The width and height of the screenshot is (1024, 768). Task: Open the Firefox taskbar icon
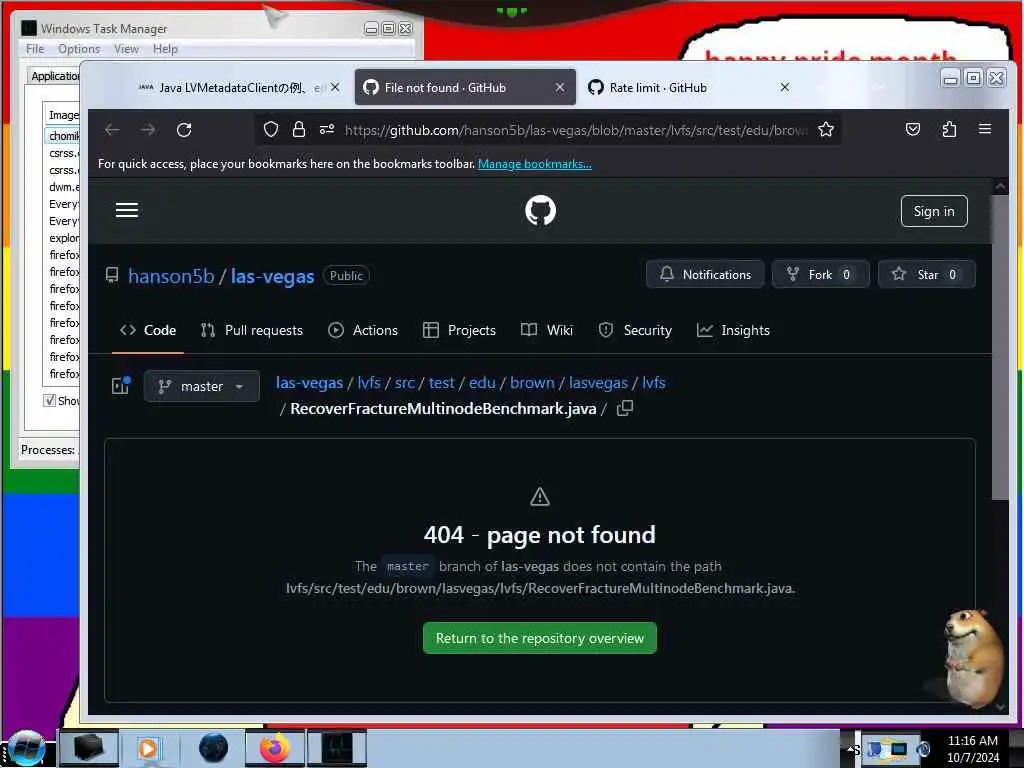click(275, 748)
